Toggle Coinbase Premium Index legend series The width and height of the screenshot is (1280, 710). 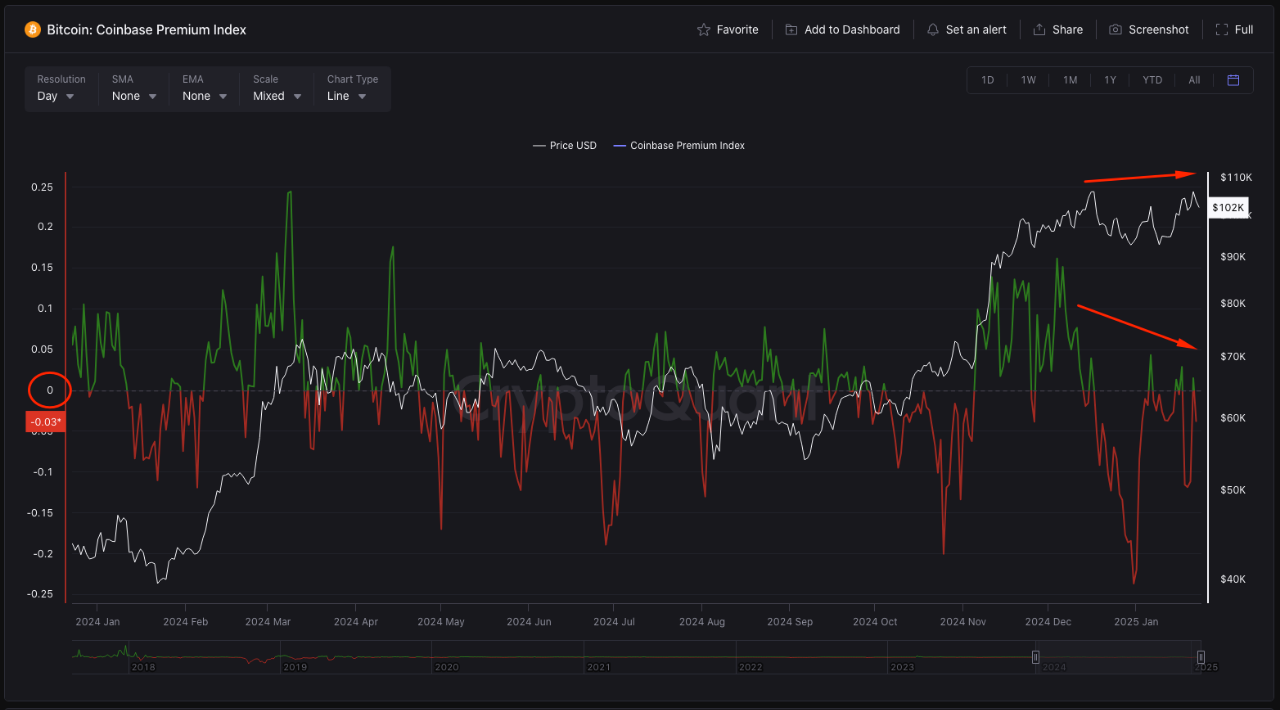(x=679, y=145)
